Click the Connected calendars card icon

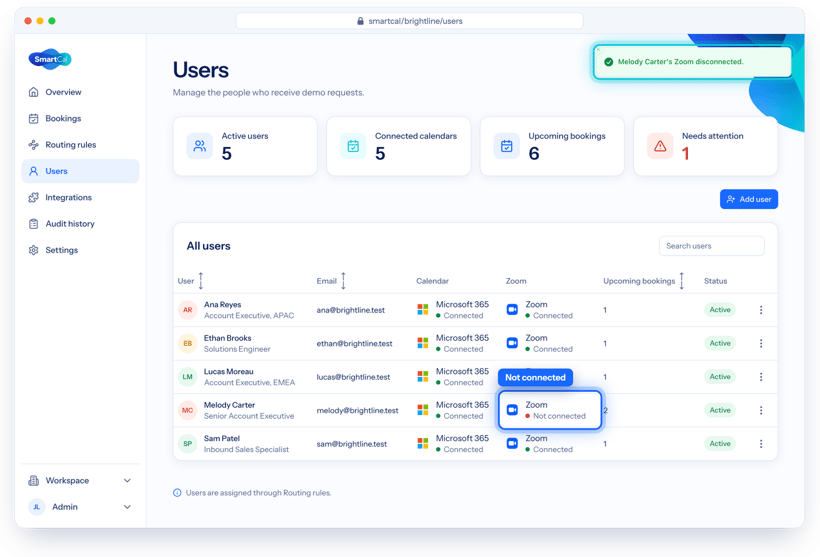pyautogui.click(x=353, y=146)
